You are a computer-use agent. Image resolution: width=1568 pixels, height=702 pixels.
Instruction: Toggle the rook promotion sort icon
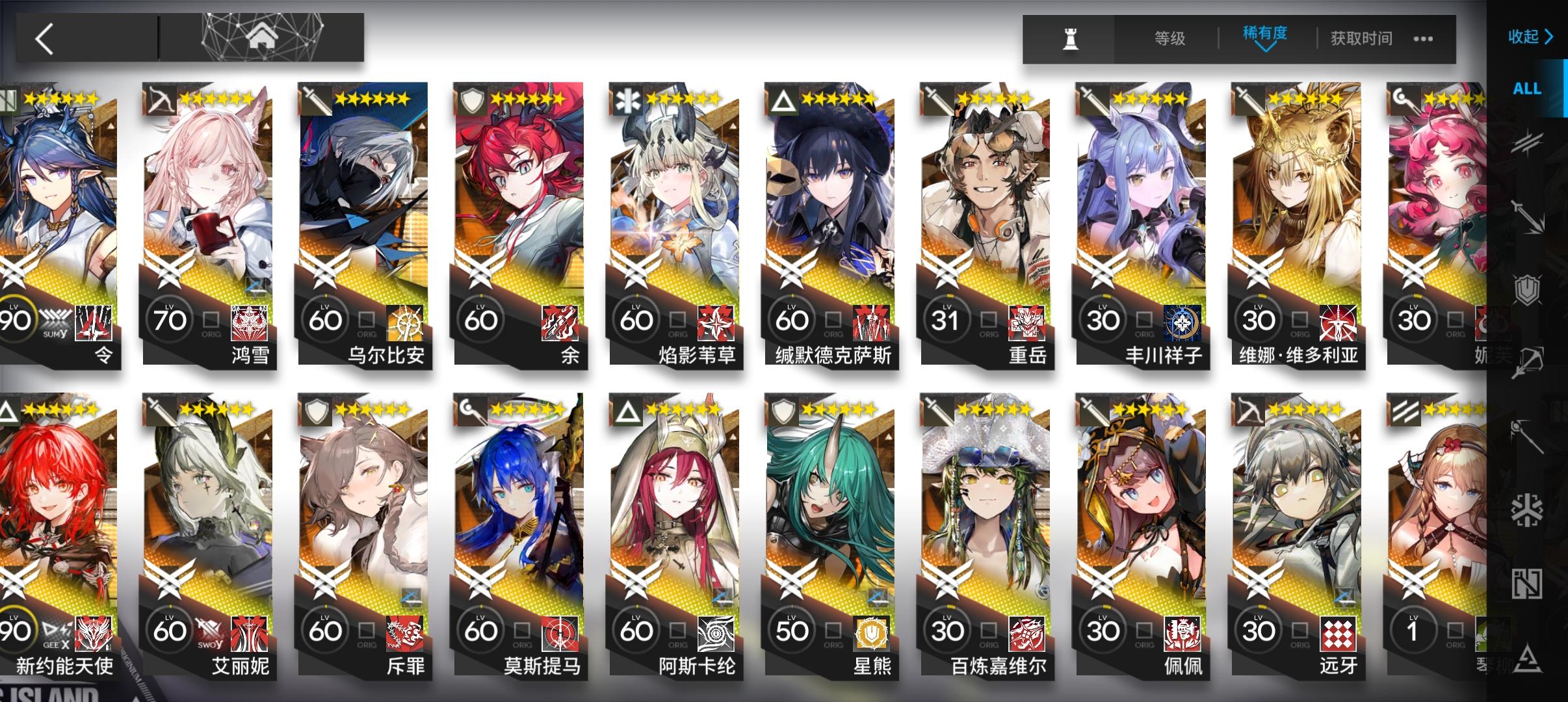(x=1070, y=39)
